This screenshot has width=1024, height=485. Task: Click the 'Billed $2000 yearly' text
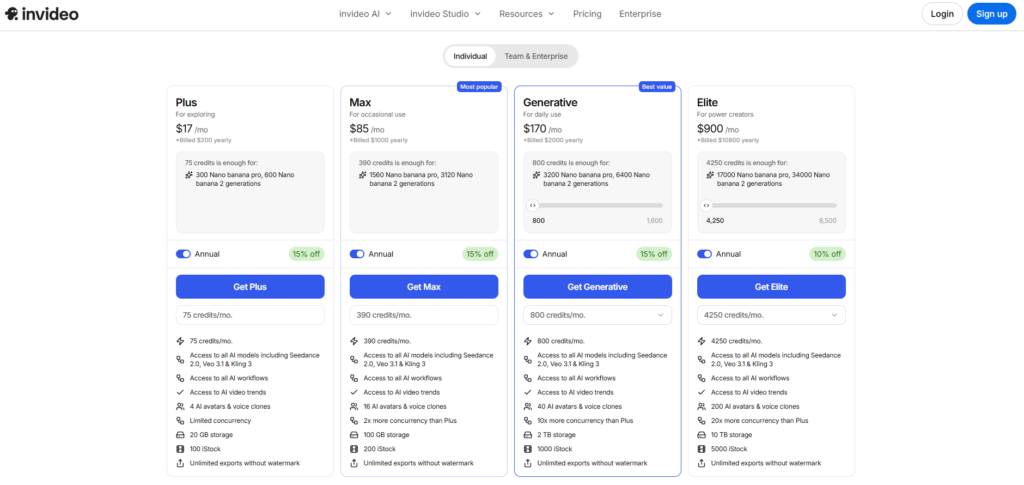(552, 140)
